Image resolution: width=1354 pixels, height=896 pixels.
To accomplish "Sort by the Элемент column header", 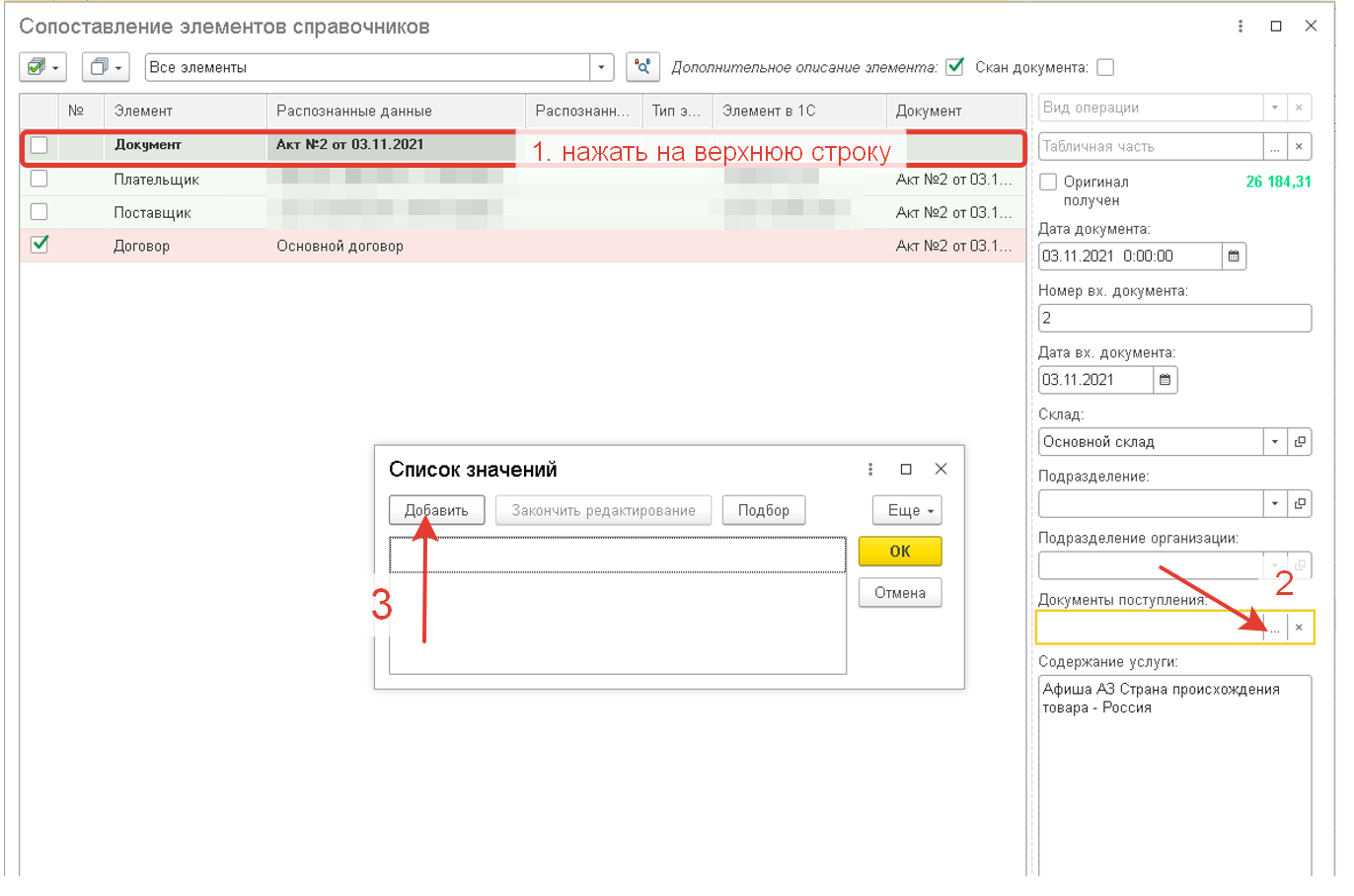I will point(186,111).
